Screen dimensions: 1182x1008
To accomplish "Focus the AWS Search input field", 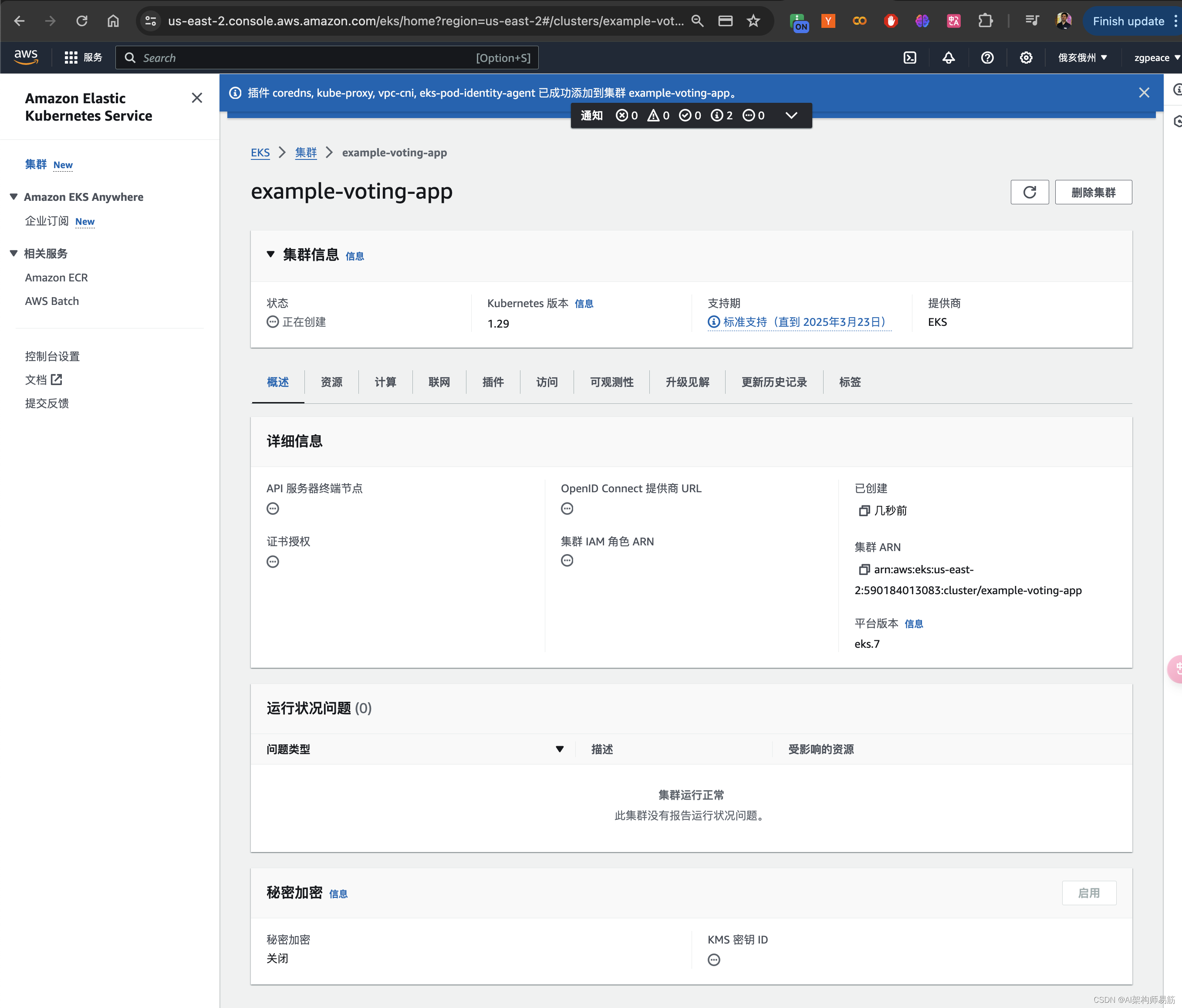I will pos(327,58).
